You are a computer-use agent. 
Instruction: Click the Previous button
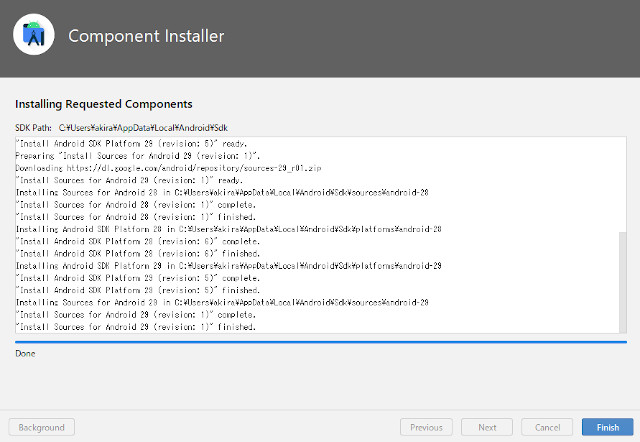(x=426, y=427)
